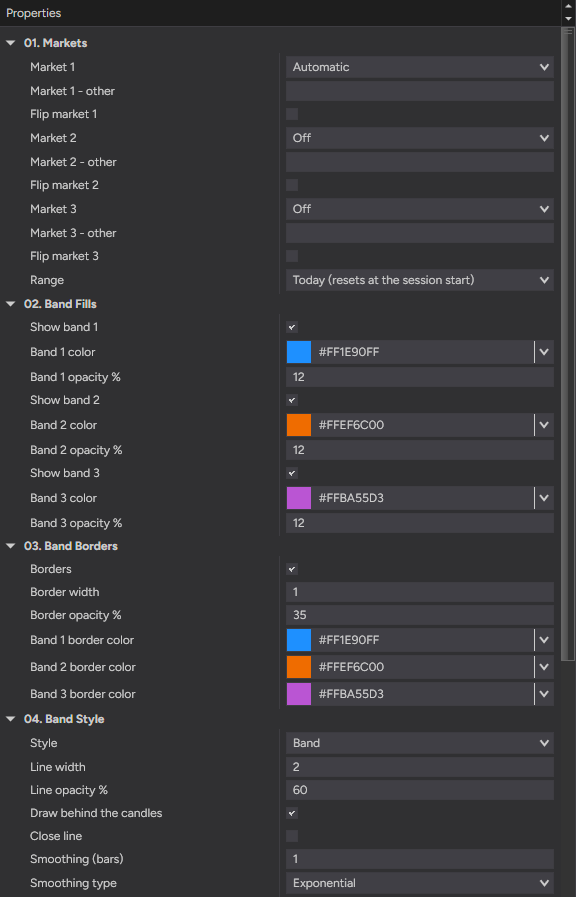The height and width of the screenshot is (897, 576).
Task: Click the Properties panel title
Action: tap(33, 13)
